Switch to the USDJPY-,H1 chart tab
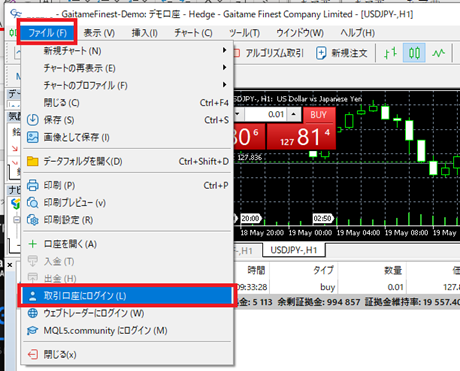Image resolution: width=460 pixels, height=371 pixels. (x=294, y=250)
